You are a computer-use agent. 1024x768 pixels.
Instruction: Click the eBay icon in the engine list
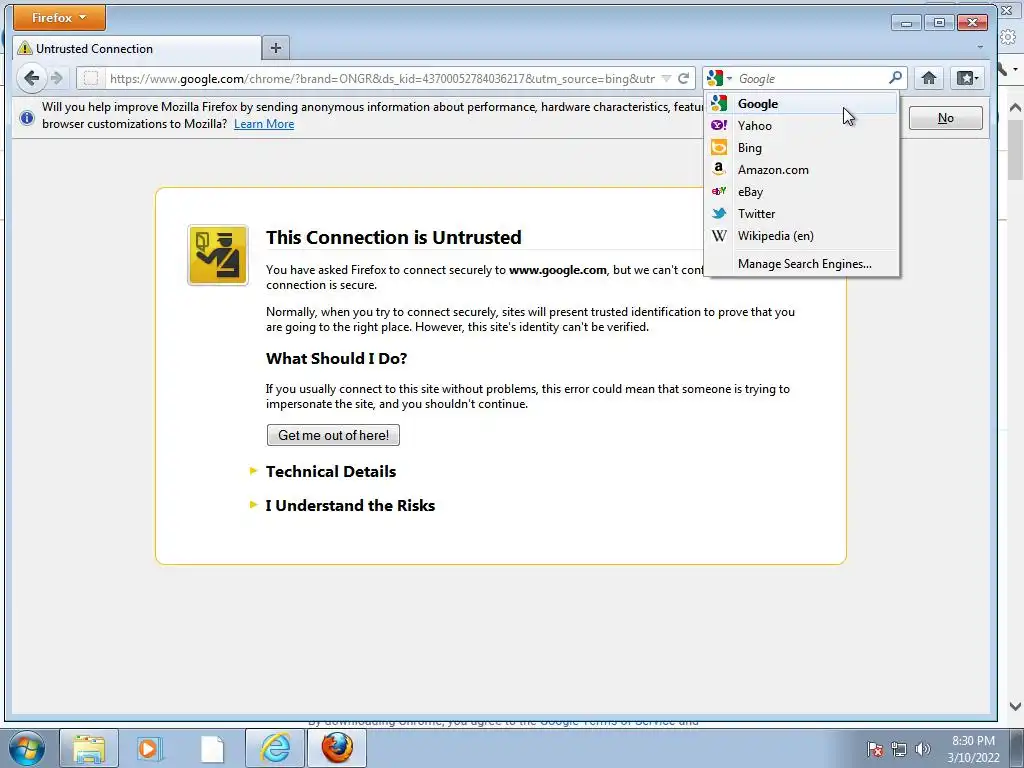[x=719, y=191]
